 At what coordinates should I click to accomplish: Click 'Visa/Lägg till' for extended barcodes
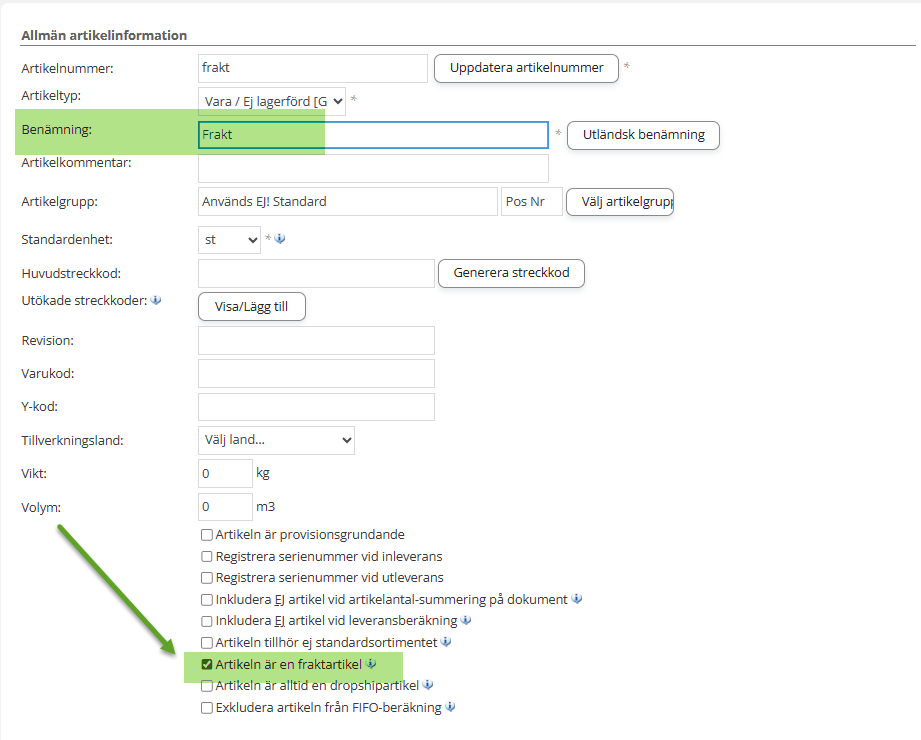click(251, 307)
